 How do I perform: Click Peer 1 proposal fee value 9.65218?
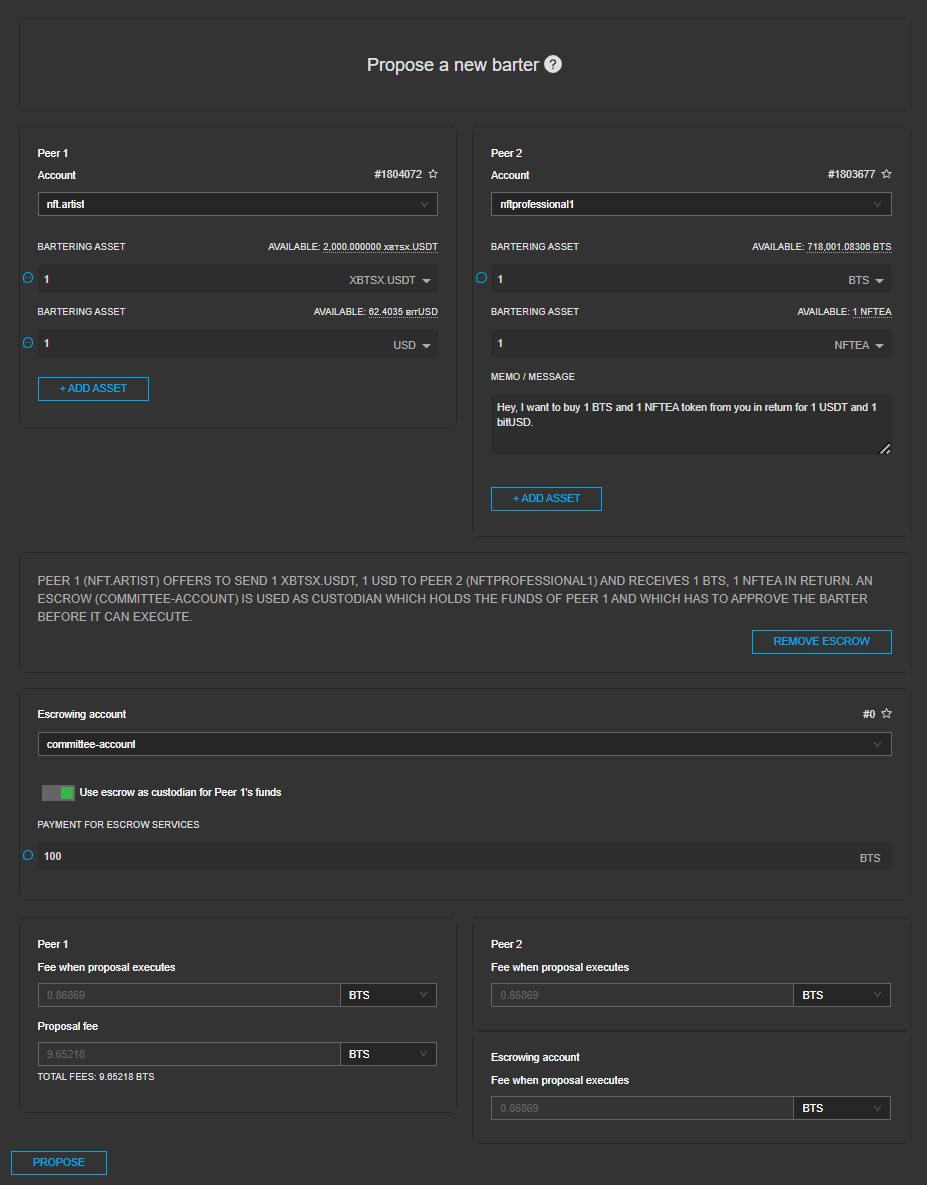[x=189, y=1054]
